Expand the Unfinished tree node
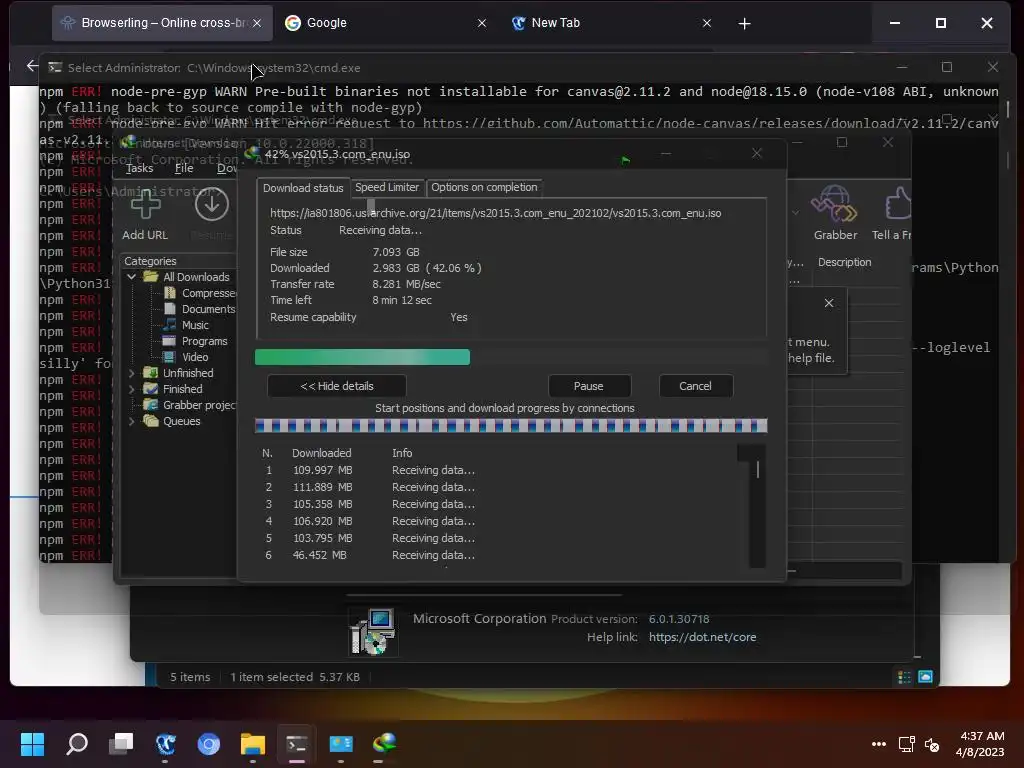1024x768 pixels. pyautogui.click(x=131, y=373)
